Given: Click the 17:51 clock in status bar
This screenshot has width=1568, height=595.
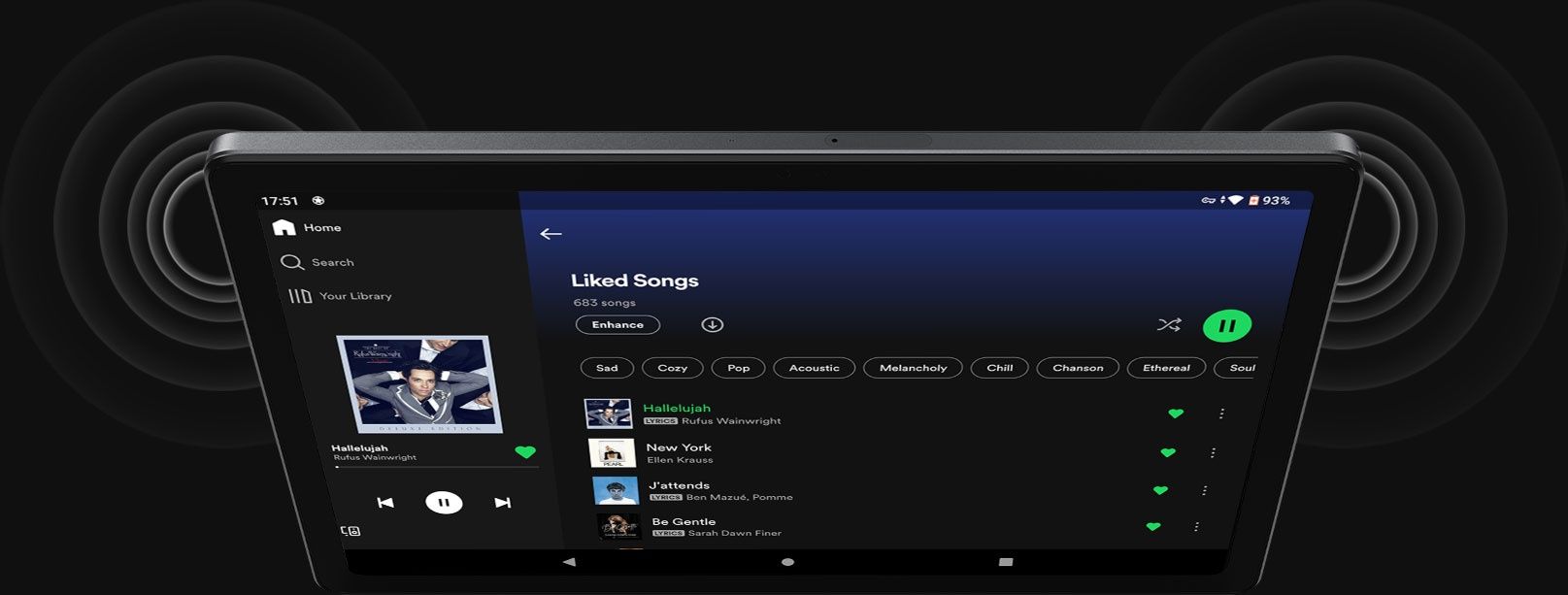Looking at the screenshot, I should point(280,201).
